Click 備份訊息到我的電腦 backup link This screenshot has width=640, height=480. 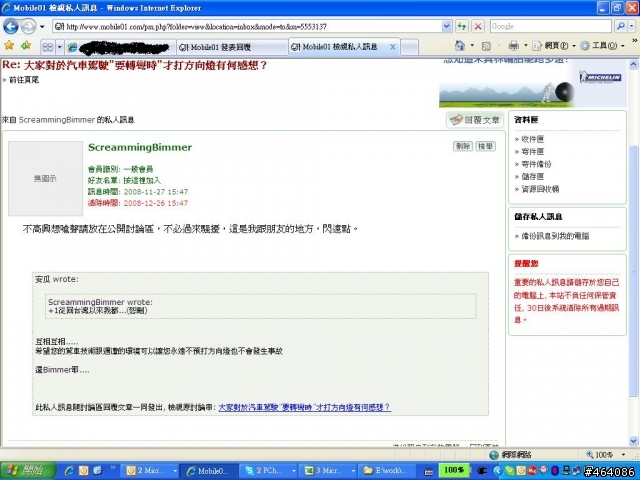(555, 236)
